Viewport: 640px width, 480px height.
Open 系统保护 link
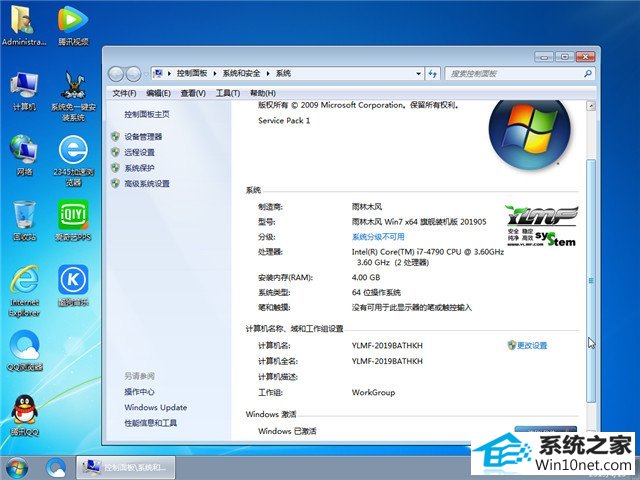pos(139,168)
